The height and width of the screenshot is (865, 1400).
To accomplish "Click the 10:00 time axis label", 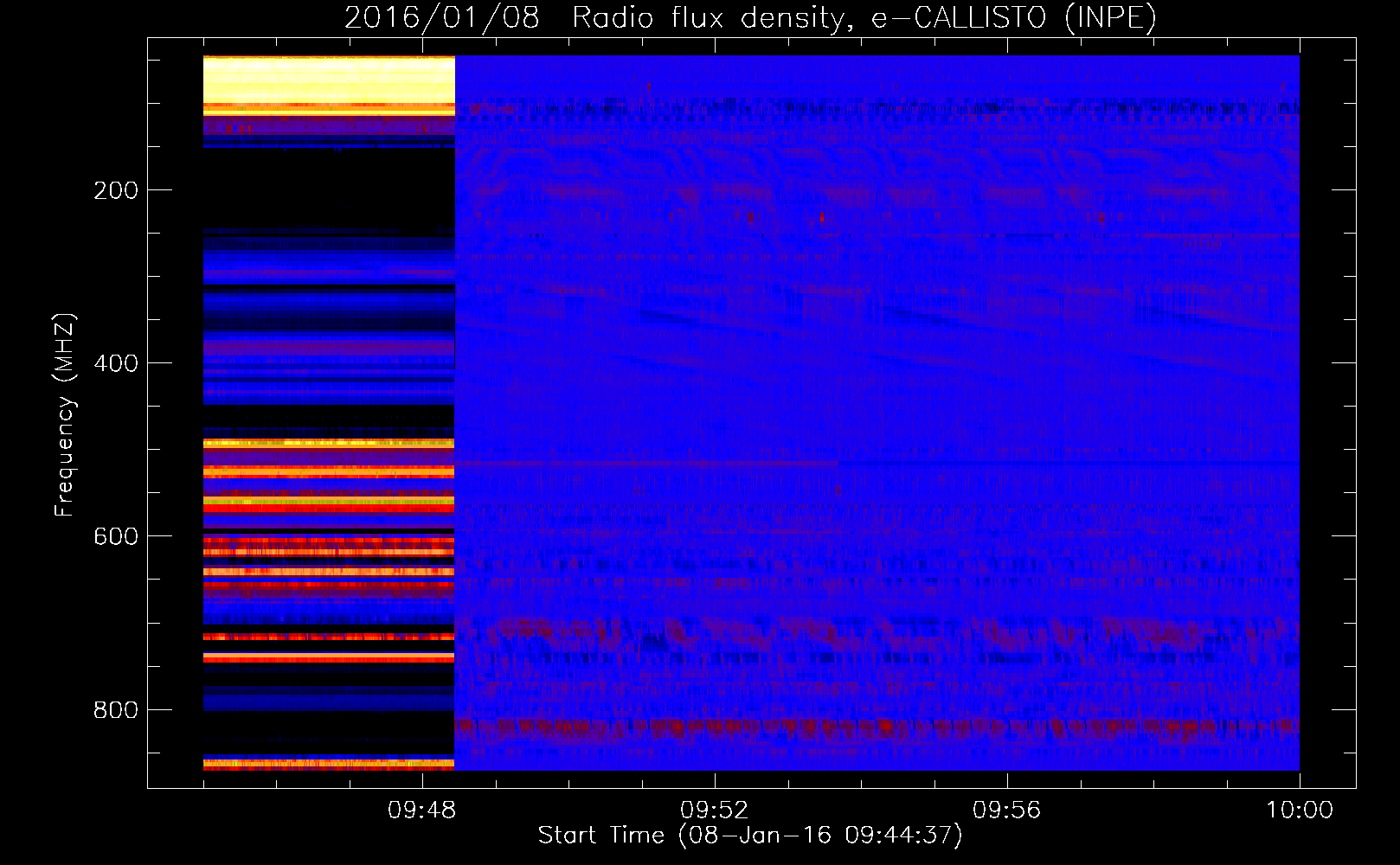I will (x=1300, y=811).
